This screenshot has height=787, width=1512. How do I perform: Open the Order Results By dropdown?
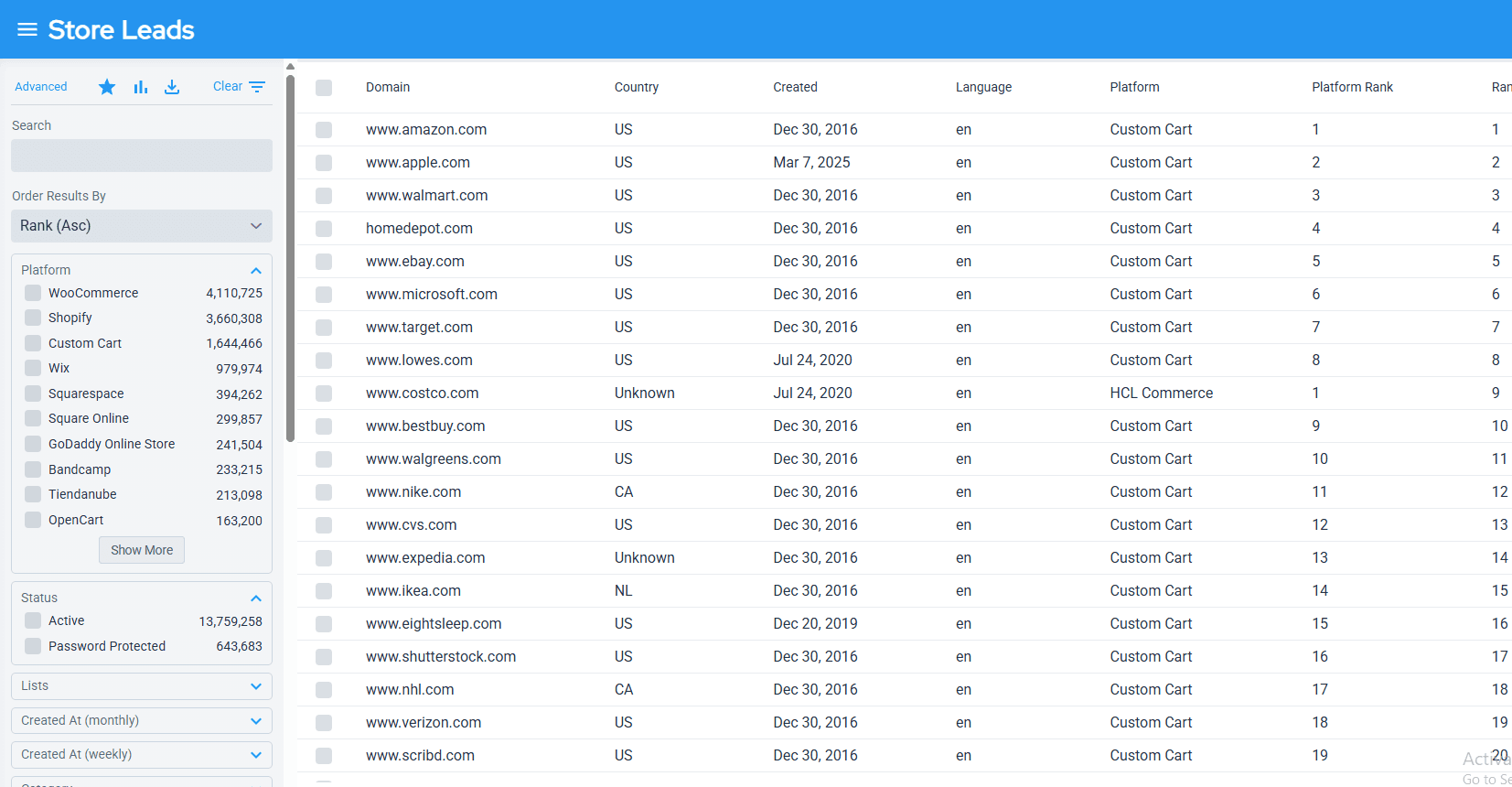point(142,226)
